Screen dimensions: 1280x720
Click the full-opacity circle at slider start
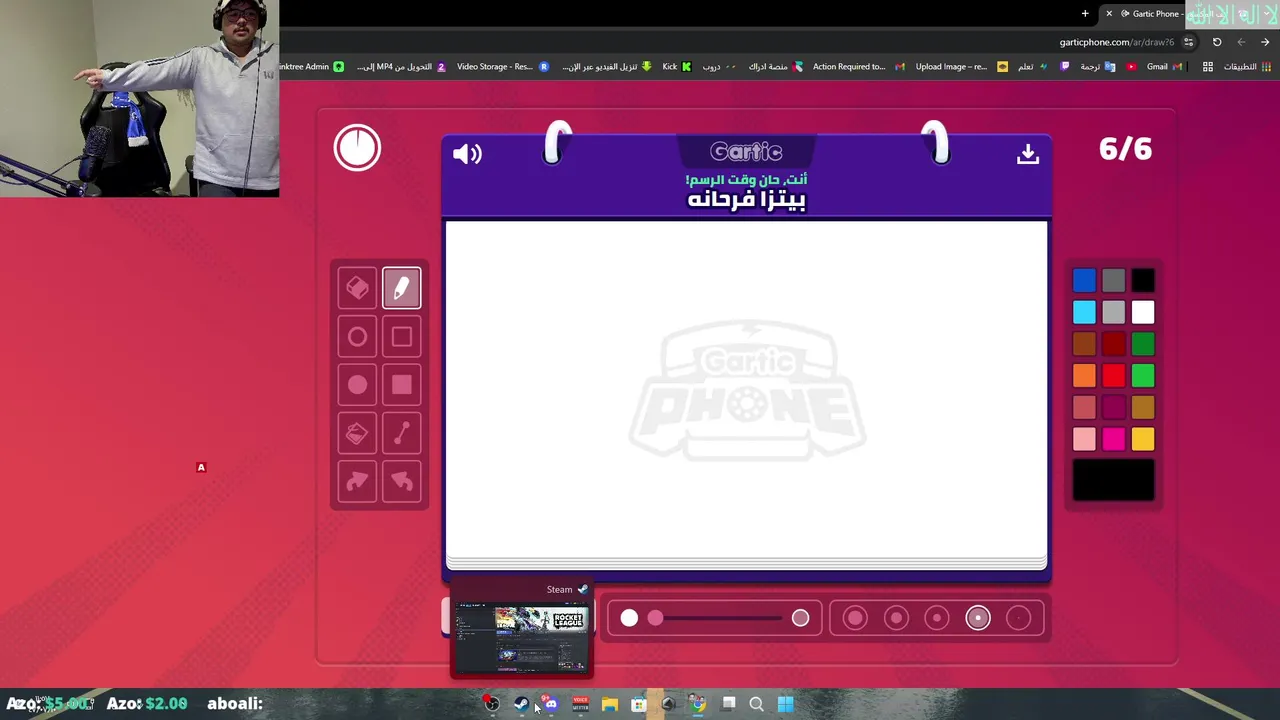point(629,618)
